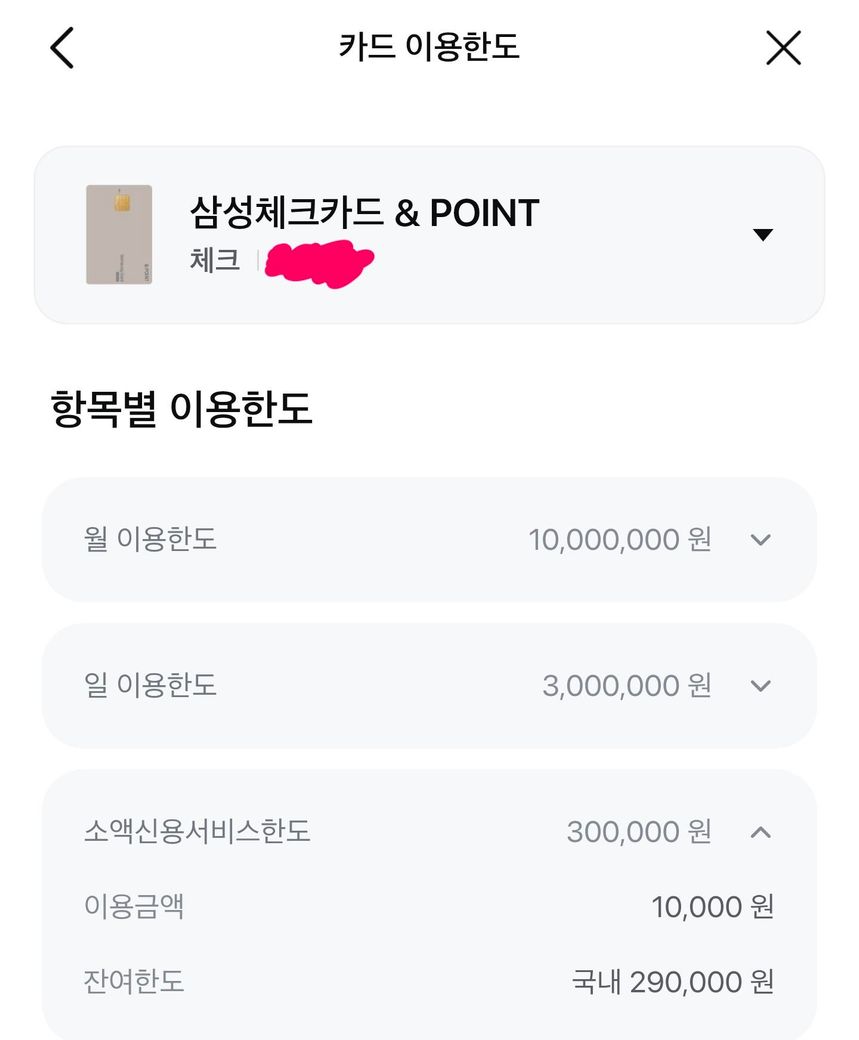
Task: Tap the 300,000 원 credit service amount
Action: click(639, 831)
